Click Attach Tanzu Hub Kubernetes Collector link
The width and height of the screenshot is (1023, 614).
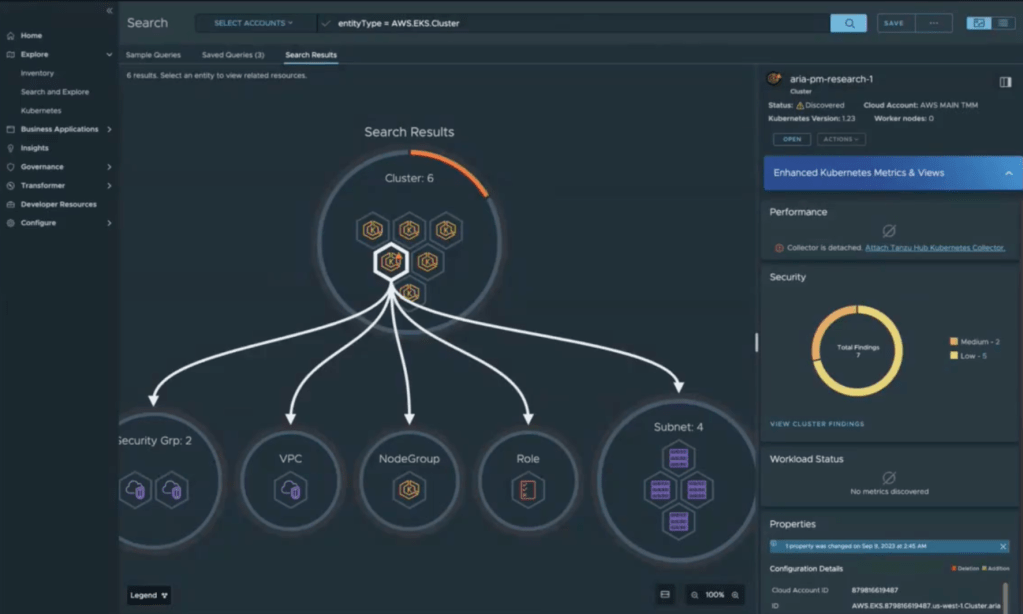pyautogui.click(x=936, y=248)
